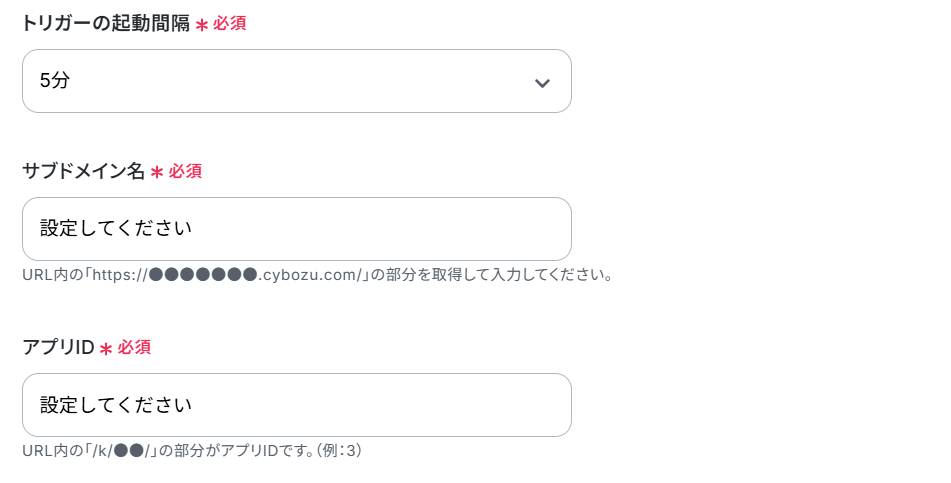The width and height of the screenshot is (951, 483).
Task: Click the 設定してください placeholder in the アプリID field
Action: (116, 405)
